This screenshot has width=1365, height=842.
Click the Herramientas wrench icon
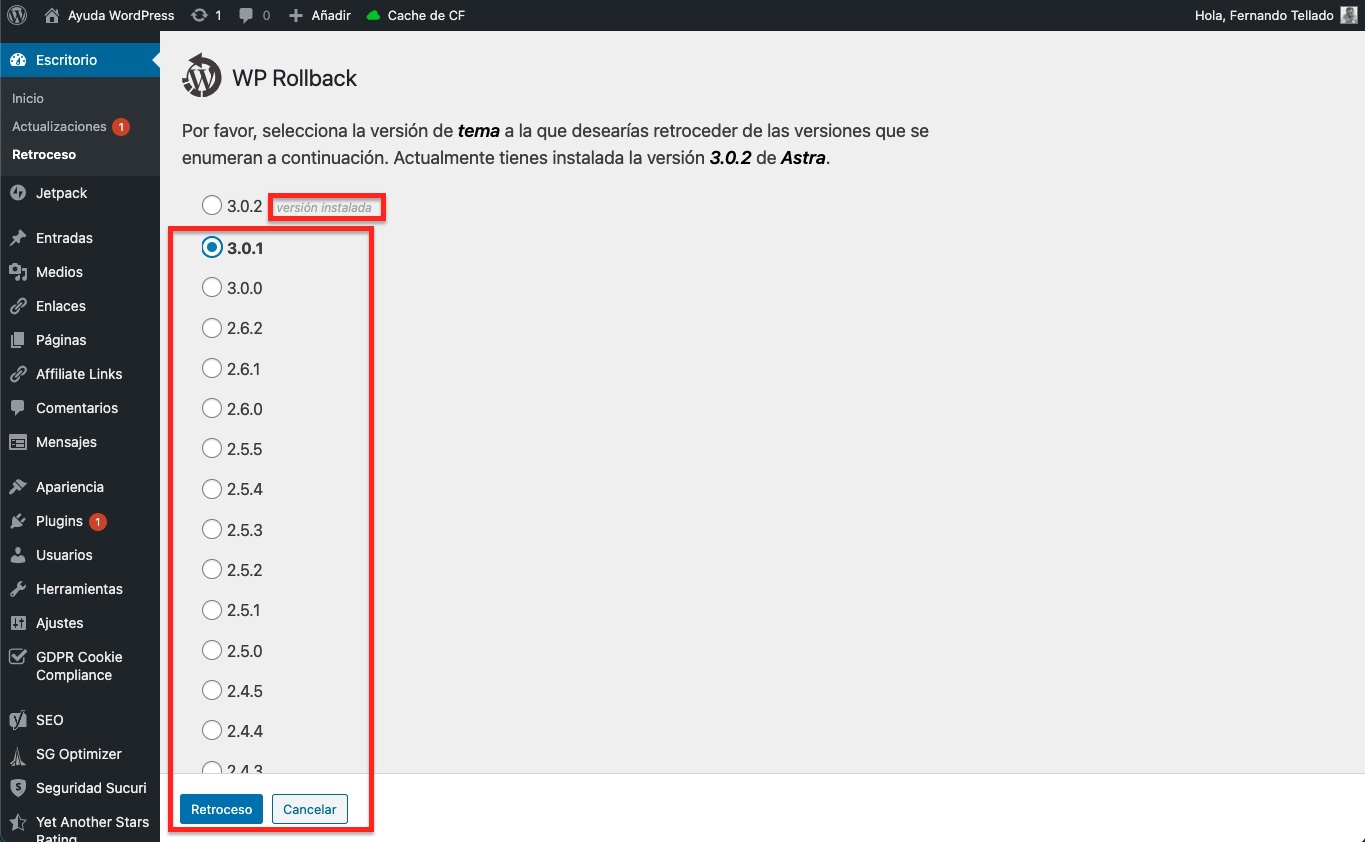pyautogui.click(x=18, y=589)
